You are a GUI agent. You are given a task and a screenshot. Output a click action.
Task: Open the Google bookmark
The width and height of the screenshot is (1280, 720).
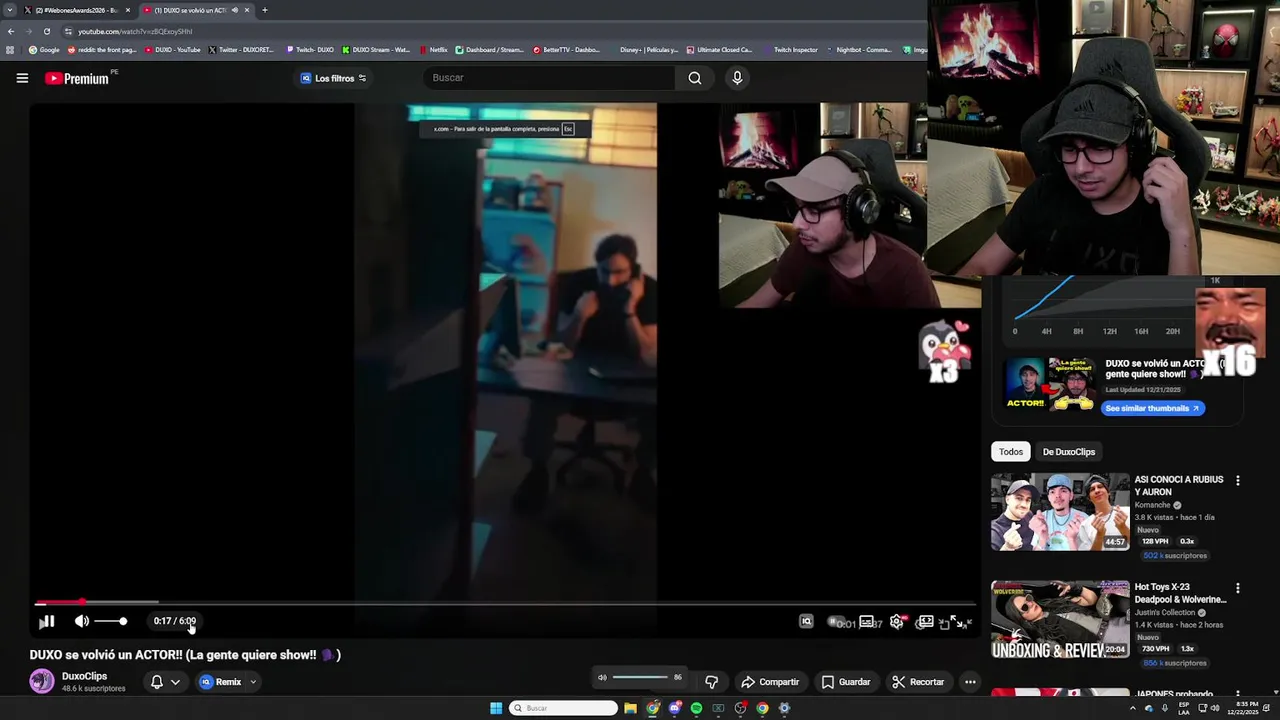[x=44, y=50]
